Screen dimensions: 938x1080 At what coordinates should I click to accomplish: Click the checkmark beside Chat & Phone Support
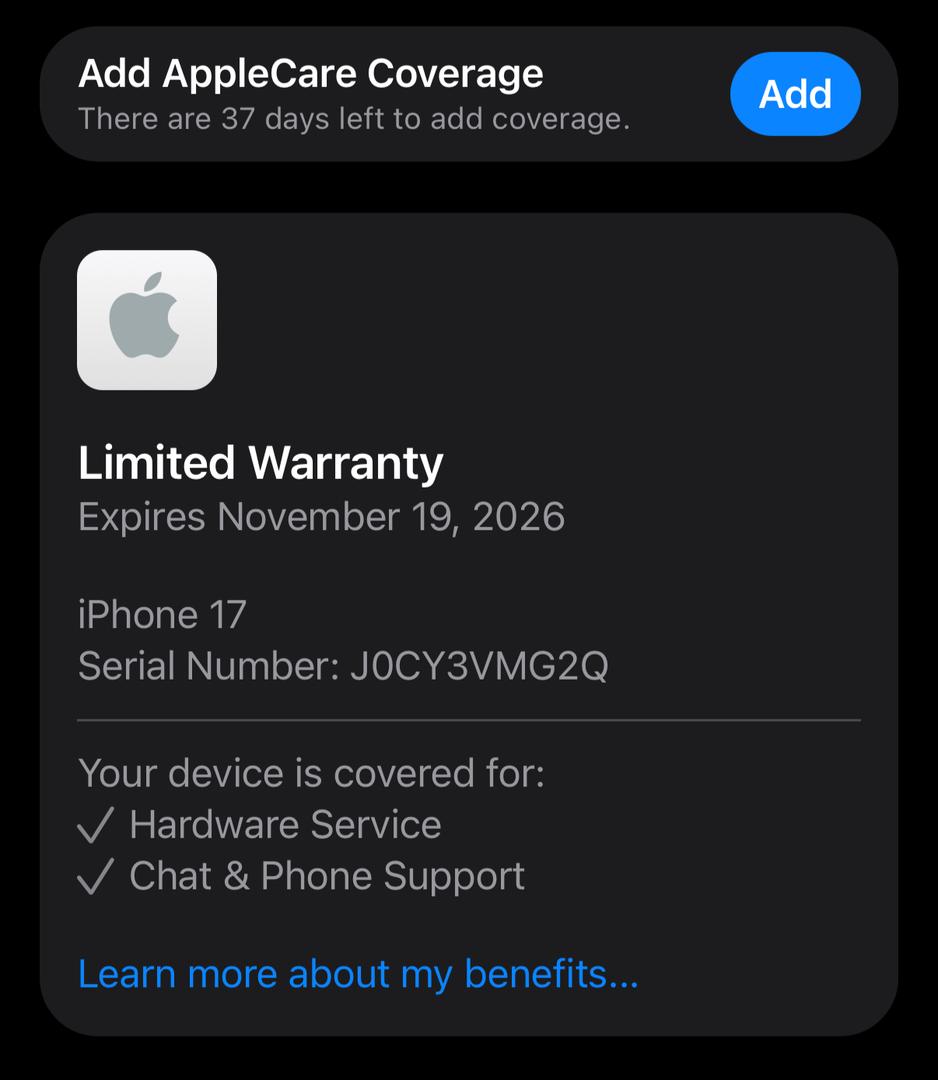(x=95, y=876)
